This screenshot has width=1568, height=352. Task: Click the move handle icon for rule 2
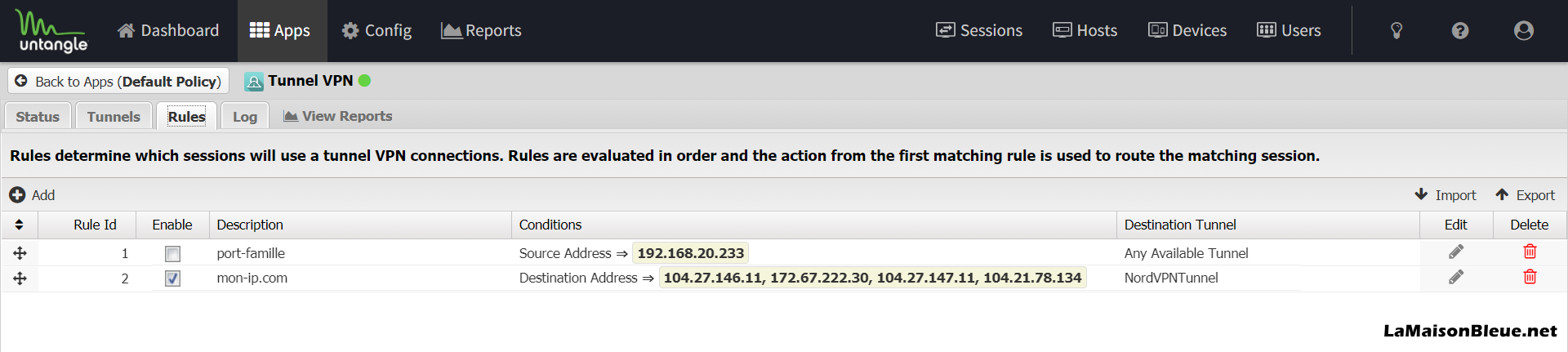point(20,278)
